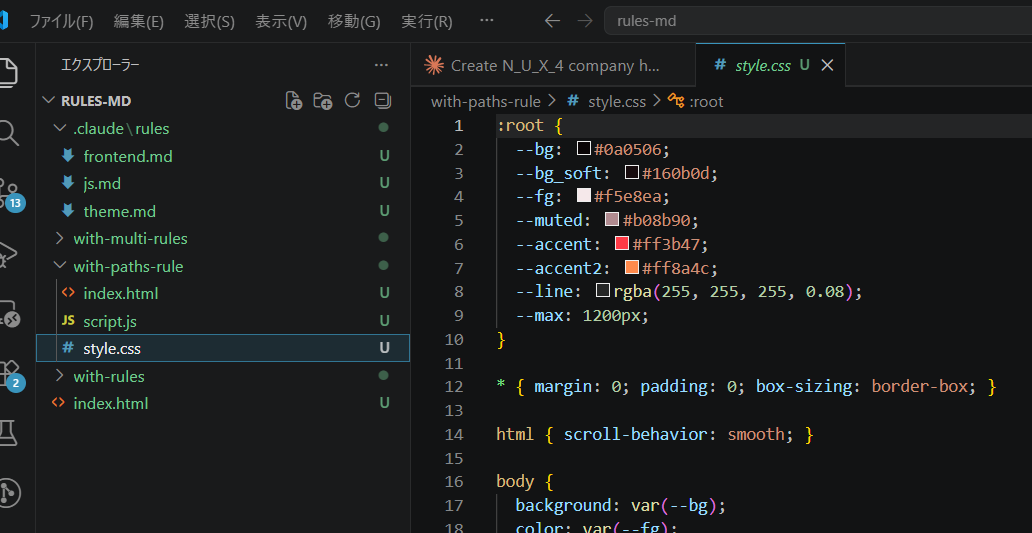The height and width of the screenshot is (533, 1032).
Task: Click with-paths-rule in the breadcrumb
Action: click(x=485, y=101)
